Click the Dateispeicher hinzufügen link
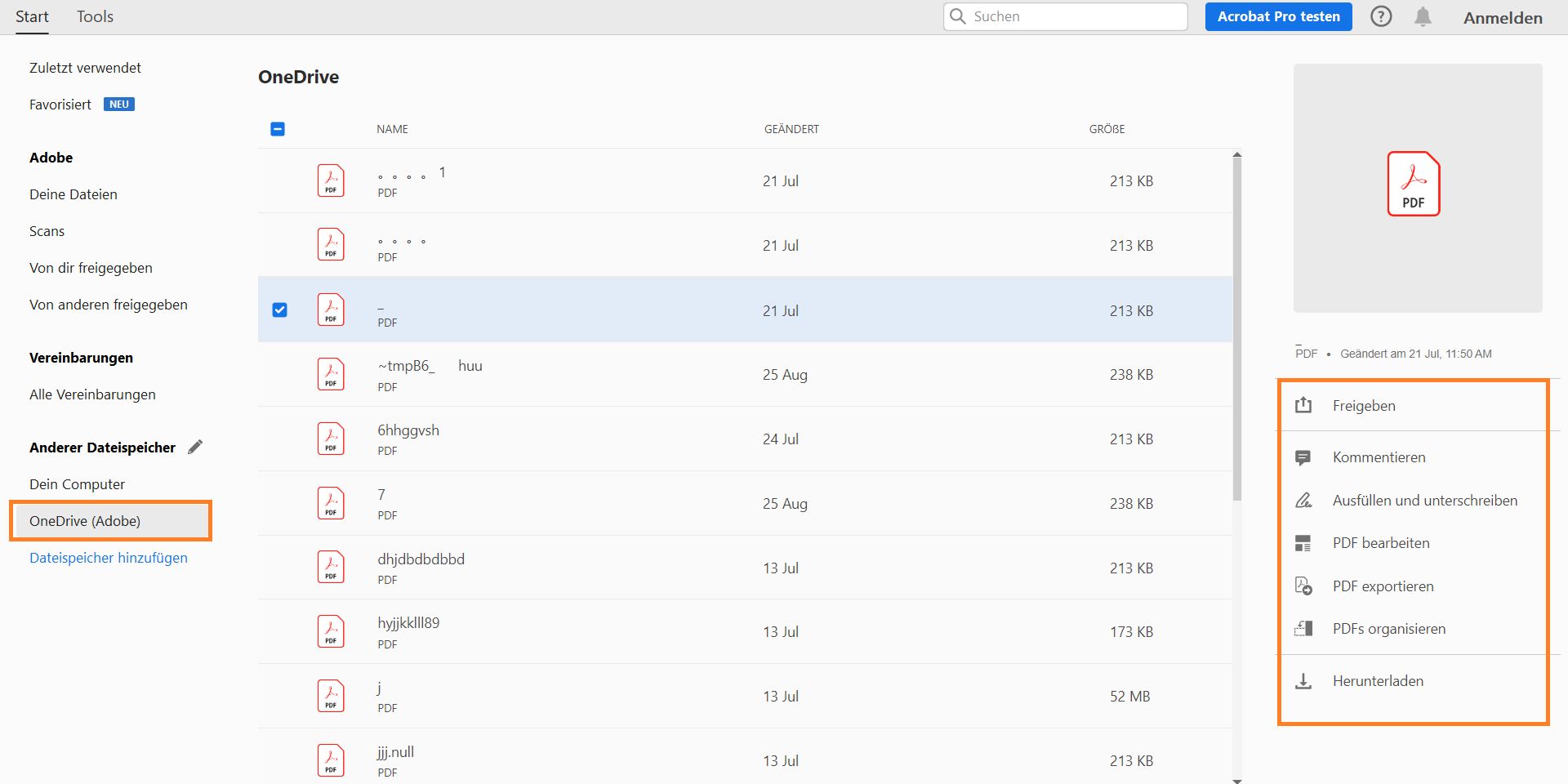Viewport: 1568px width, 784px height. click(x=109, y=558)
